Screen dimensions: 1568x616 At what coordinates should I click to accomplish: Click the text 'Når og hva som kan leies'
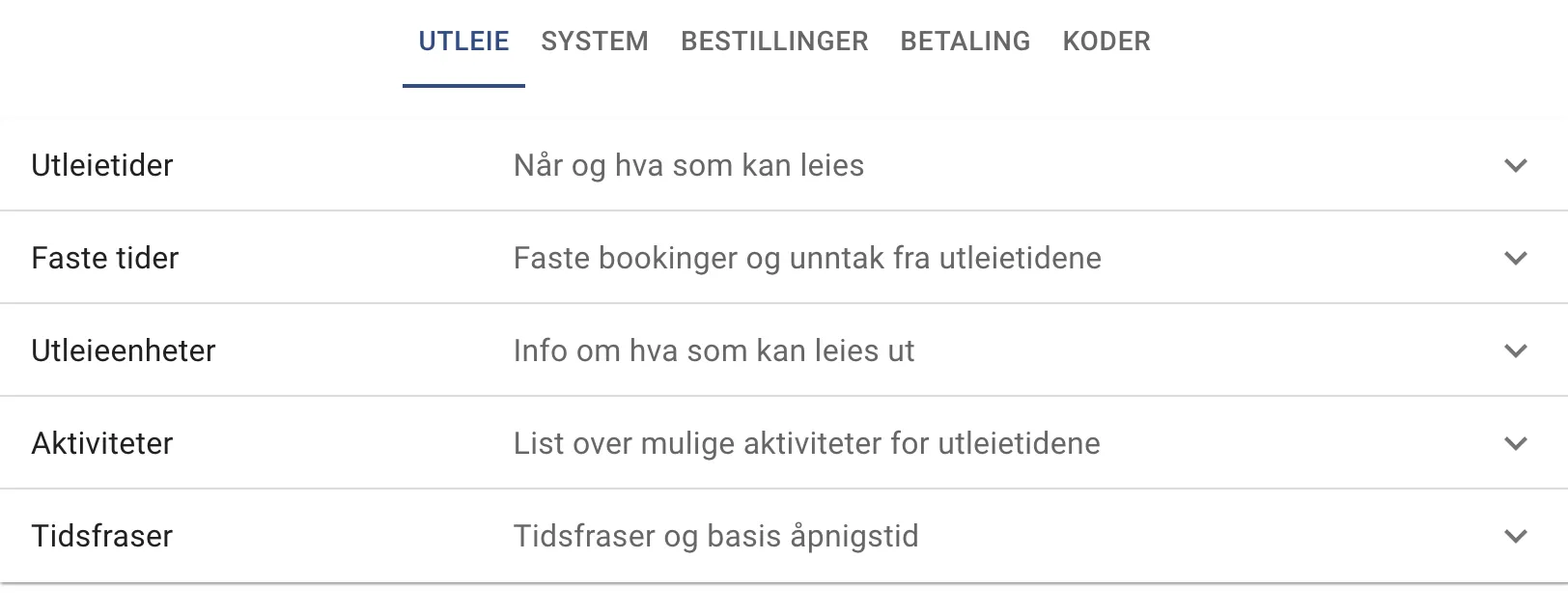click(x=688, y=165)
